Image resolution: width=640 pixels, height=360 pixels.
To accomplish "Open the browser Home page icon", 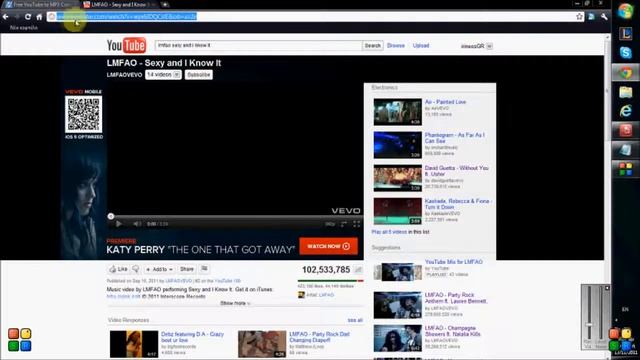I will [x=39, y=17].
